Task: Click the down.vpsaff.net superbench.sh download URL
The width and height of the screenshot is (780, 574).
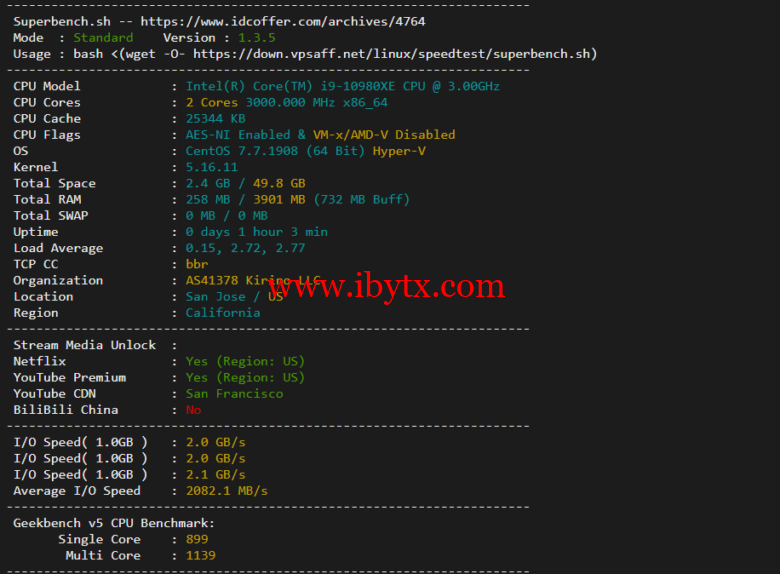Action: click(x=394, y=54)
